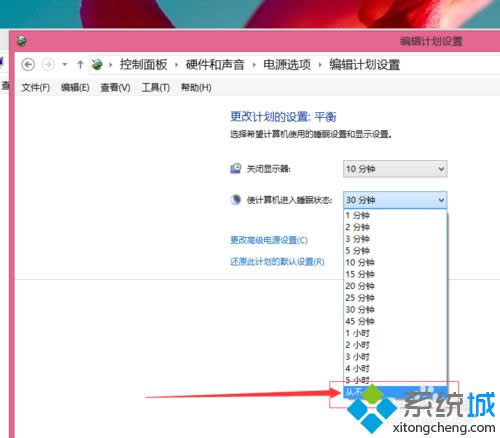This screenshot has height=438, width=500.
Task: Click the monitor icon beside 关闭显示器
Action: tap(236, 168)
